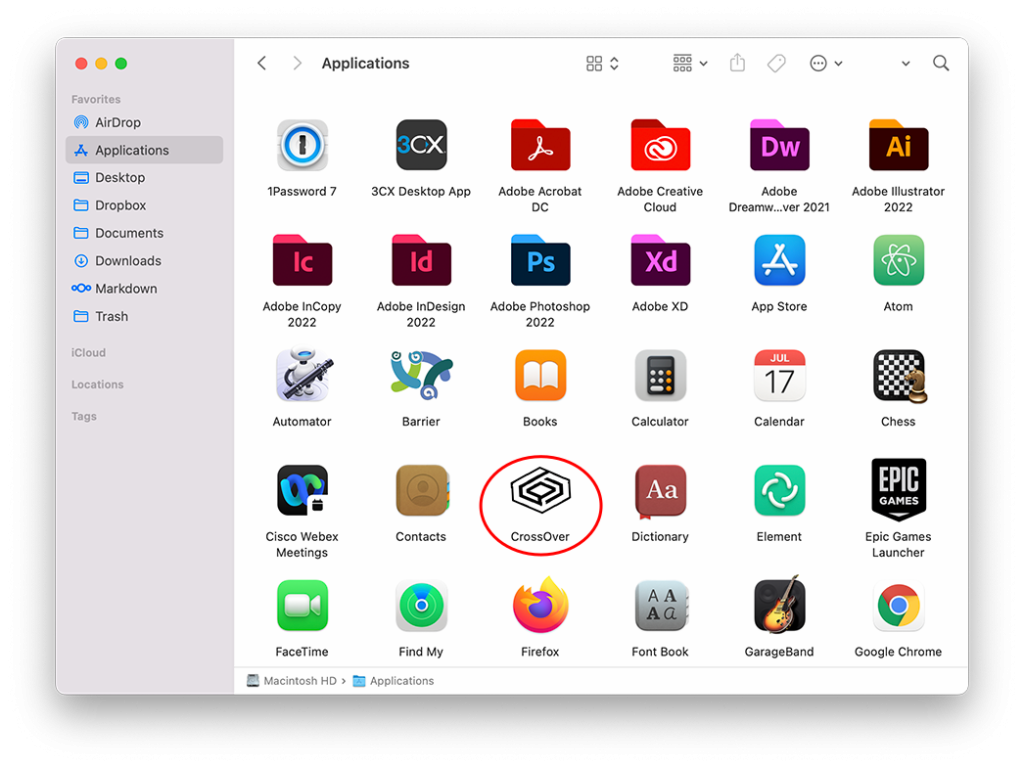Select Downloads in the sidebar

(127, 261)
